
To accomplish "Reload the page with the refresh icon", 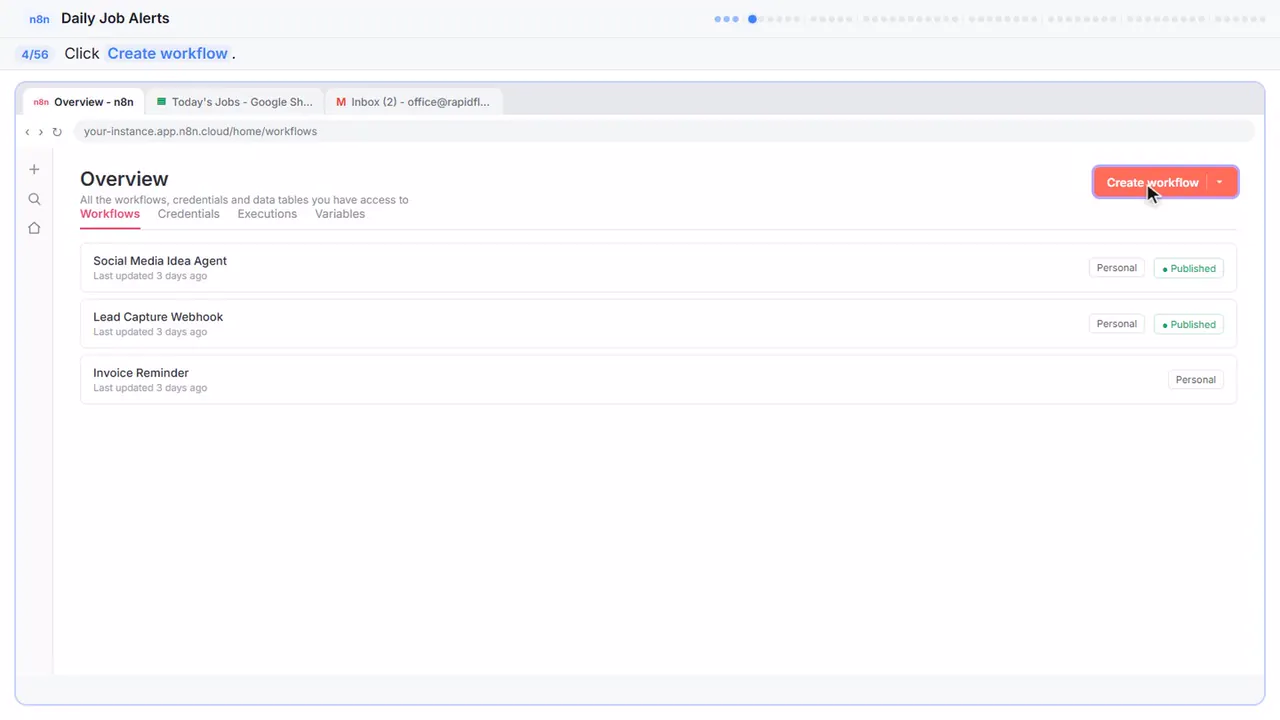I will tap(57, 132).
